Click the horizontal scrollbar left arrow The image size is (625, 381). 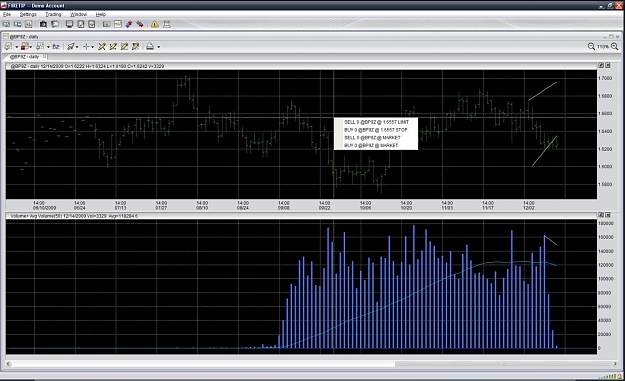8,364
